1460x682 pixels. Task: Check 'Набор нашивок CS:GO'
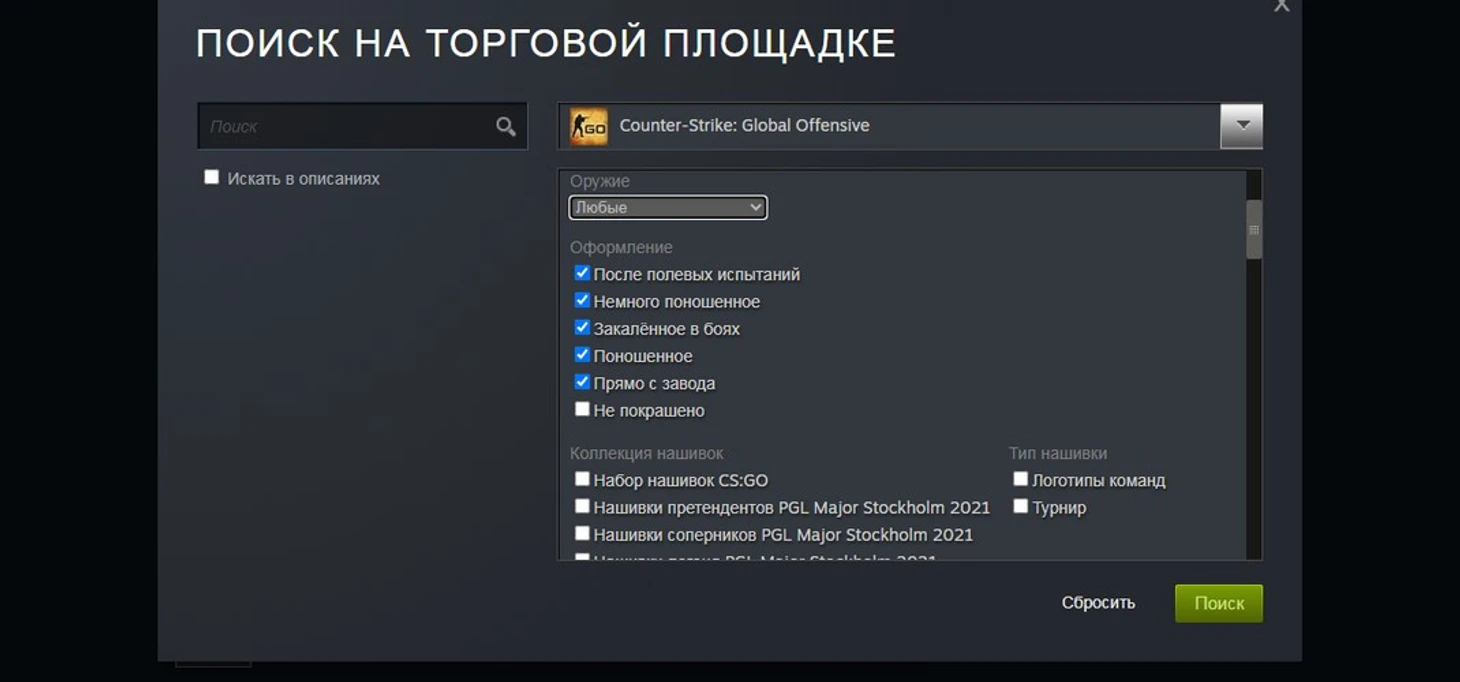(x=582, y=479)
